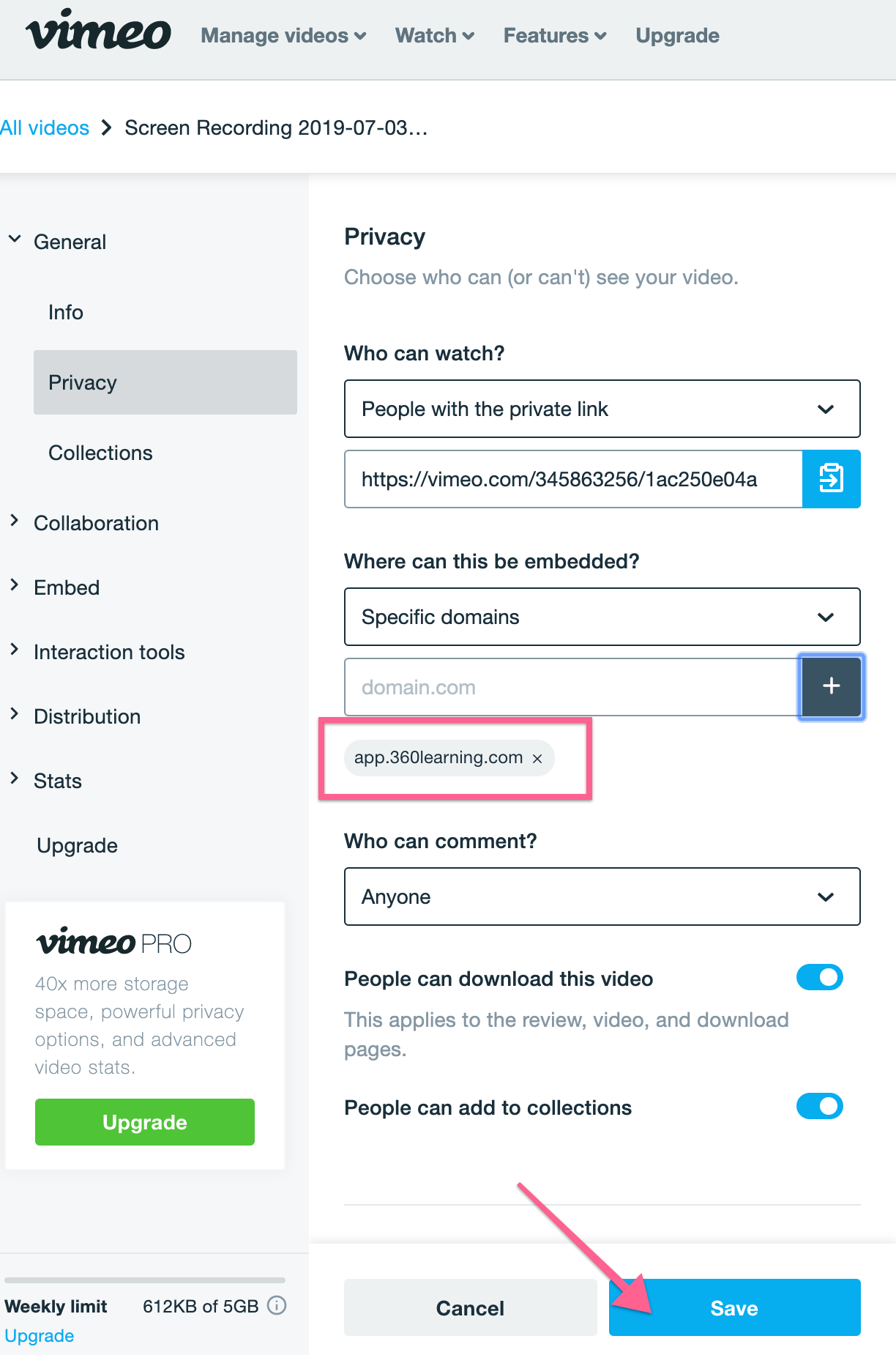Open the Watch menu
The width and height of the screenshot is (896, 1355).
[x=435, y=35]
